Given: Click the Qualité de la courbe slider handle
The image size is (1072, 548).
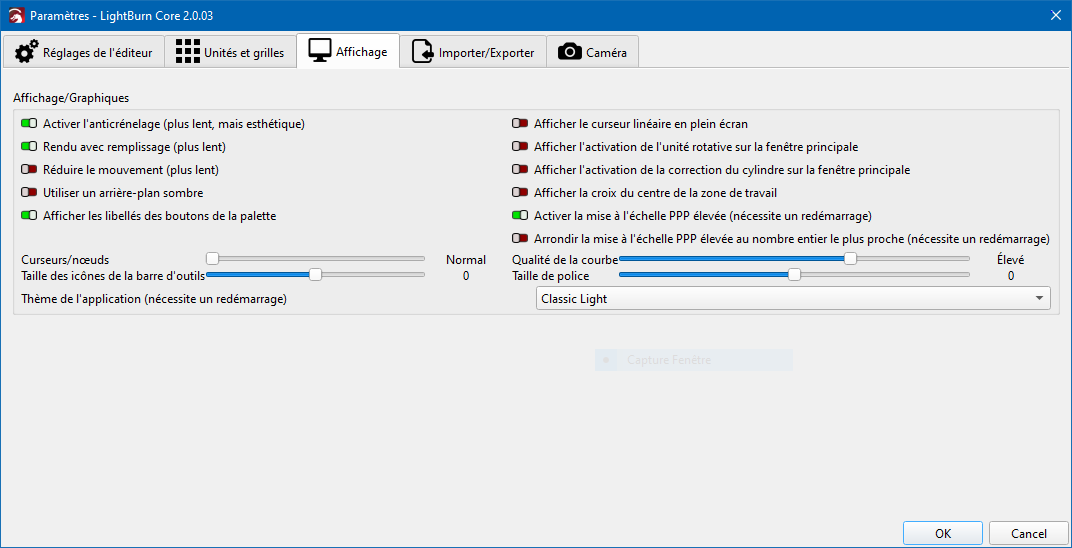Looking at the screenshot, I should coord(850,259).
